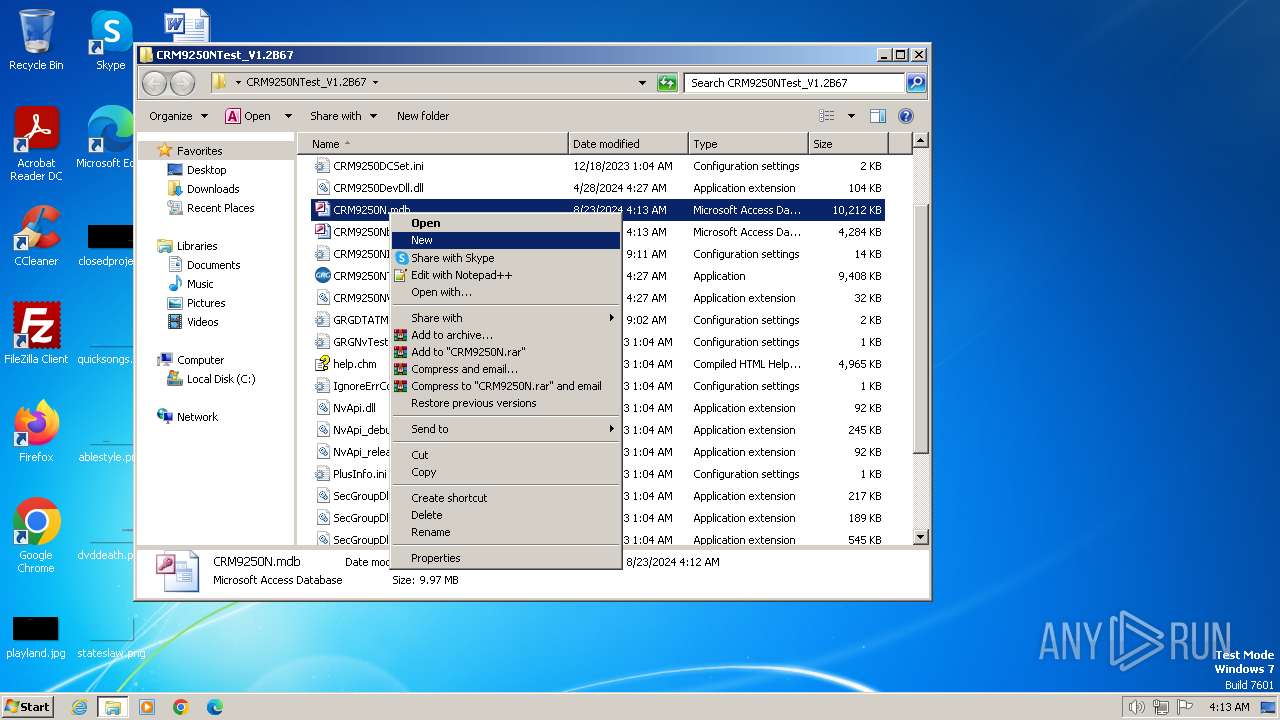Choose Edit with Notepad++

click(x=506, y=275)
